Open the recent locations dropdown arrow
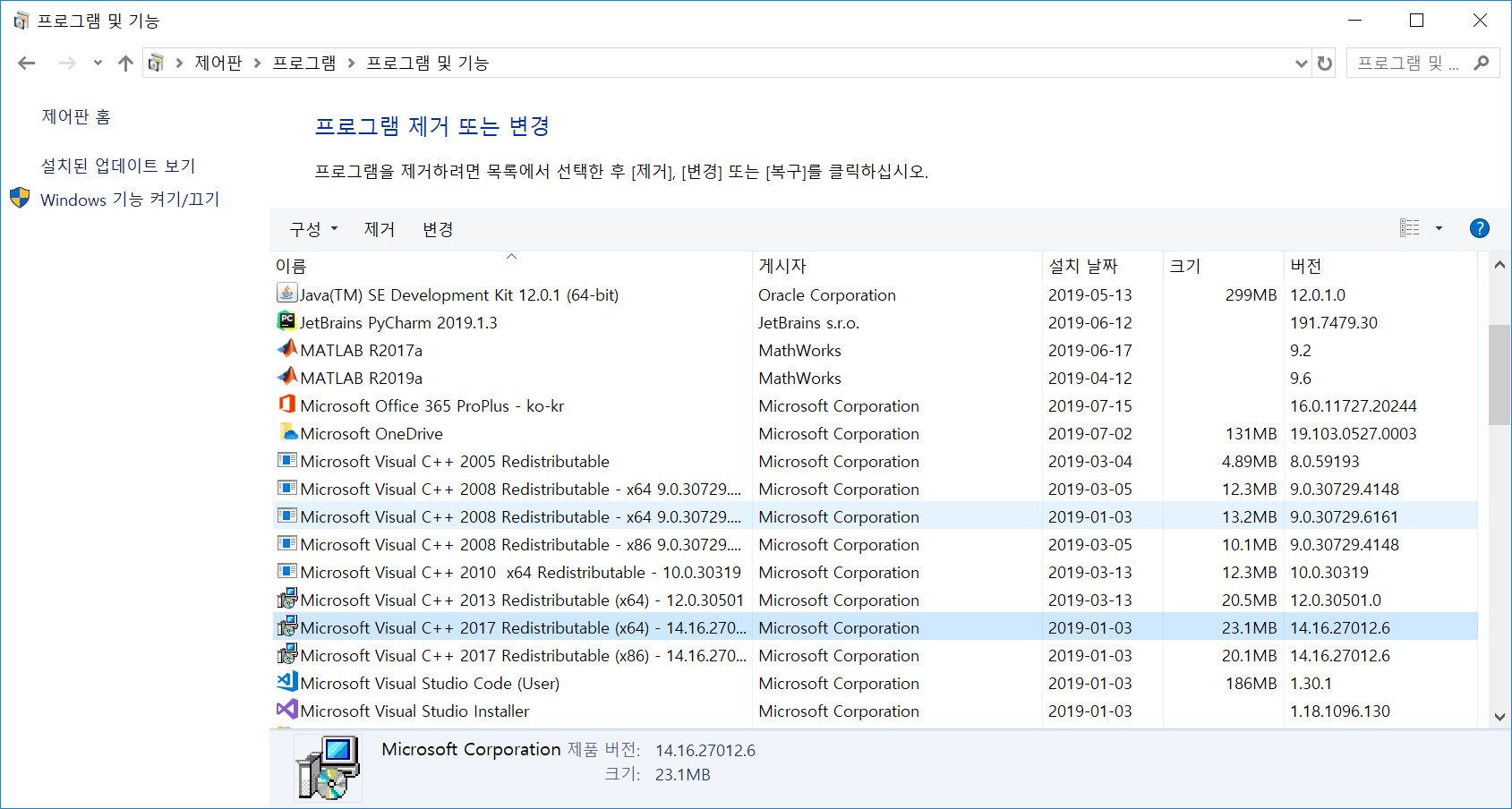The height and width of the screenshot is (809, 1512). 98,63
